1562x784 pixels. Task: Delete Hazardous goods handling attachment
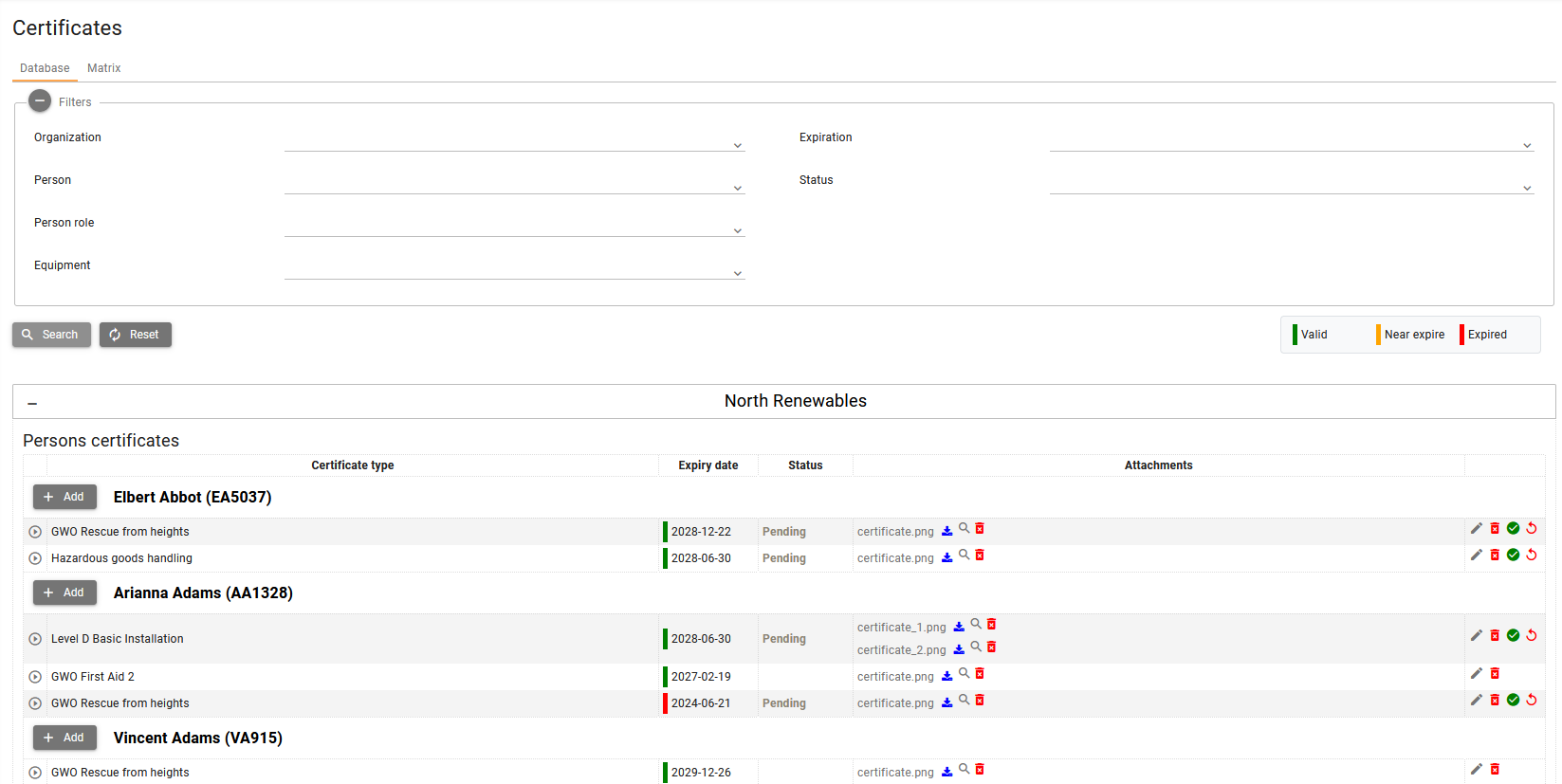coord(980,555)
